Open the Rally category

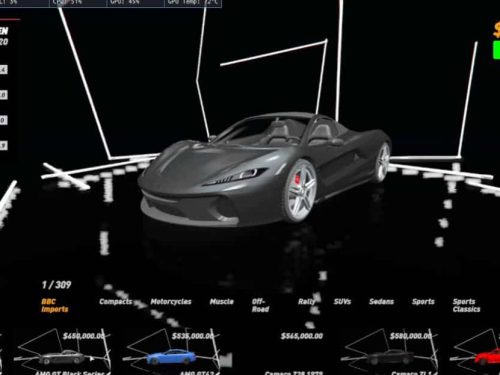307,302
